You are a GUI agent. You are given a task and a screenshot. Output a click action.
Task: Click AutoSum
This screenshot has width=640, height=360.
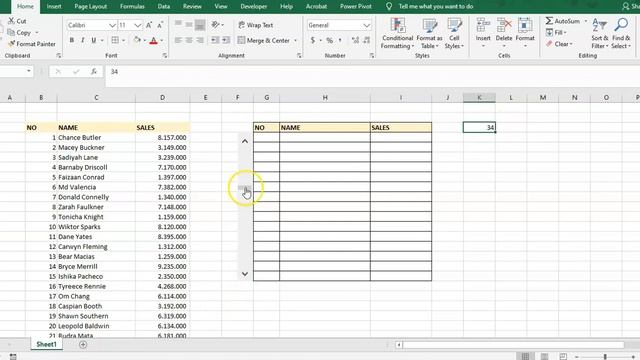coord(563,21)
